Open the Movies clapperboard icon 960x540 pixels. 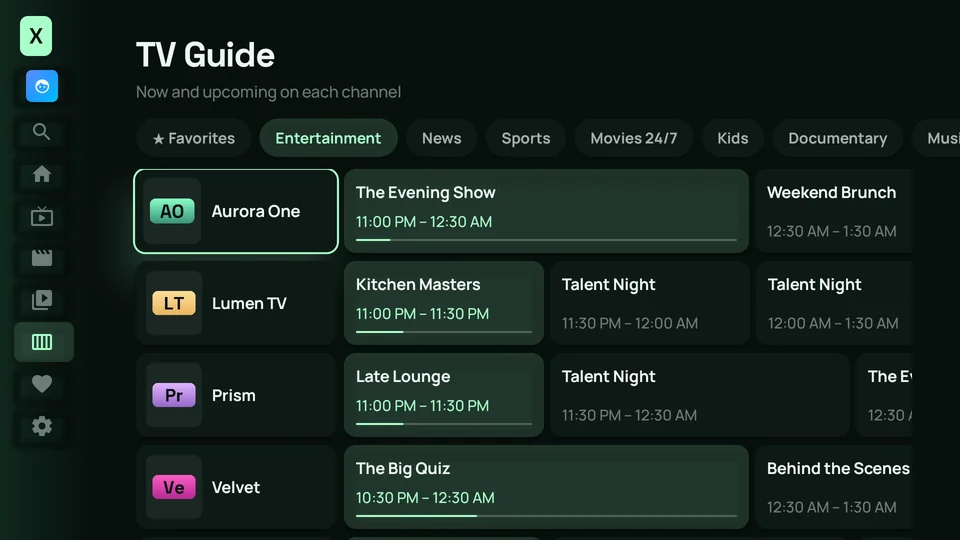coord(42,258)
